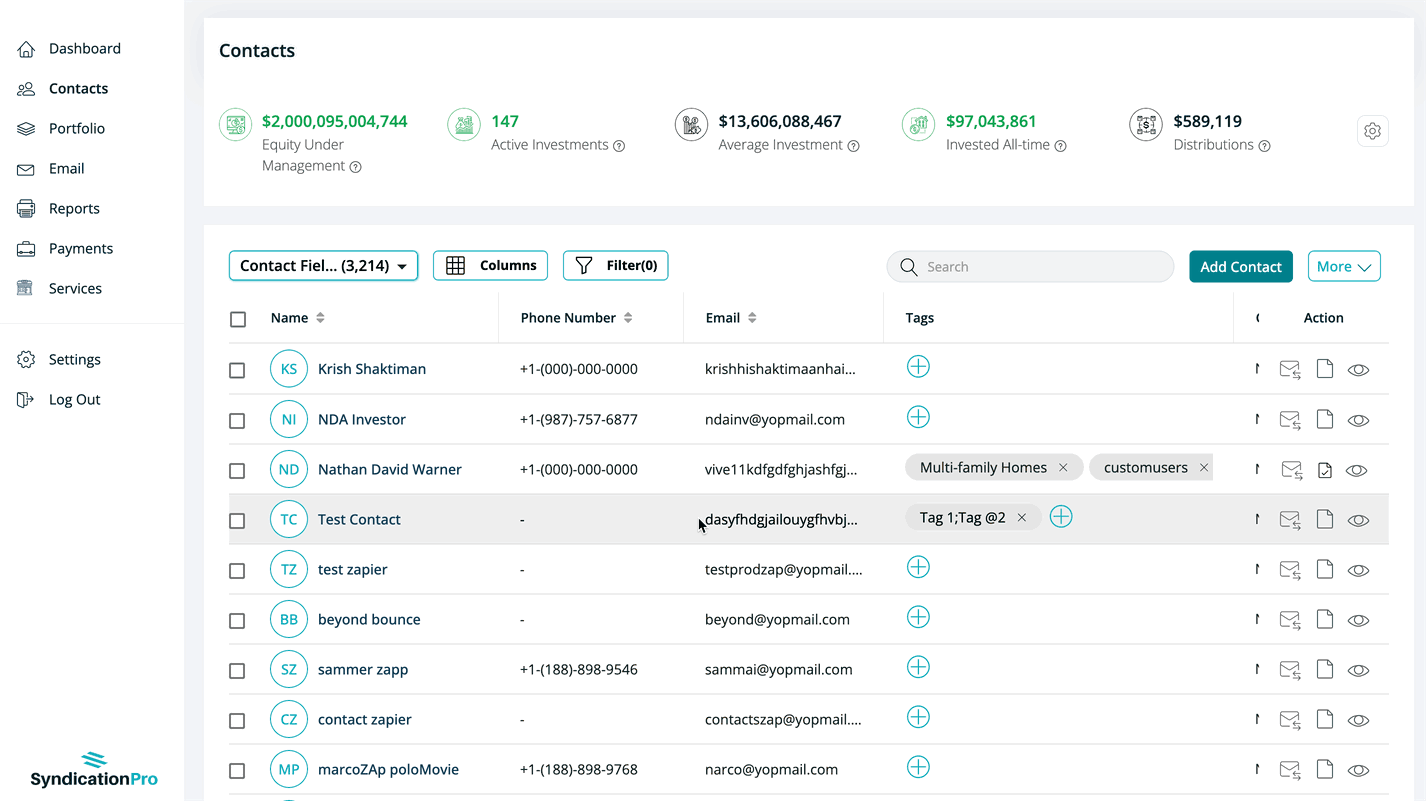This screenshot has width=1426, height=801.
Task: Click envelope icon in marcoZAp poloMovie row
Action: click(x=1290, y=770)
